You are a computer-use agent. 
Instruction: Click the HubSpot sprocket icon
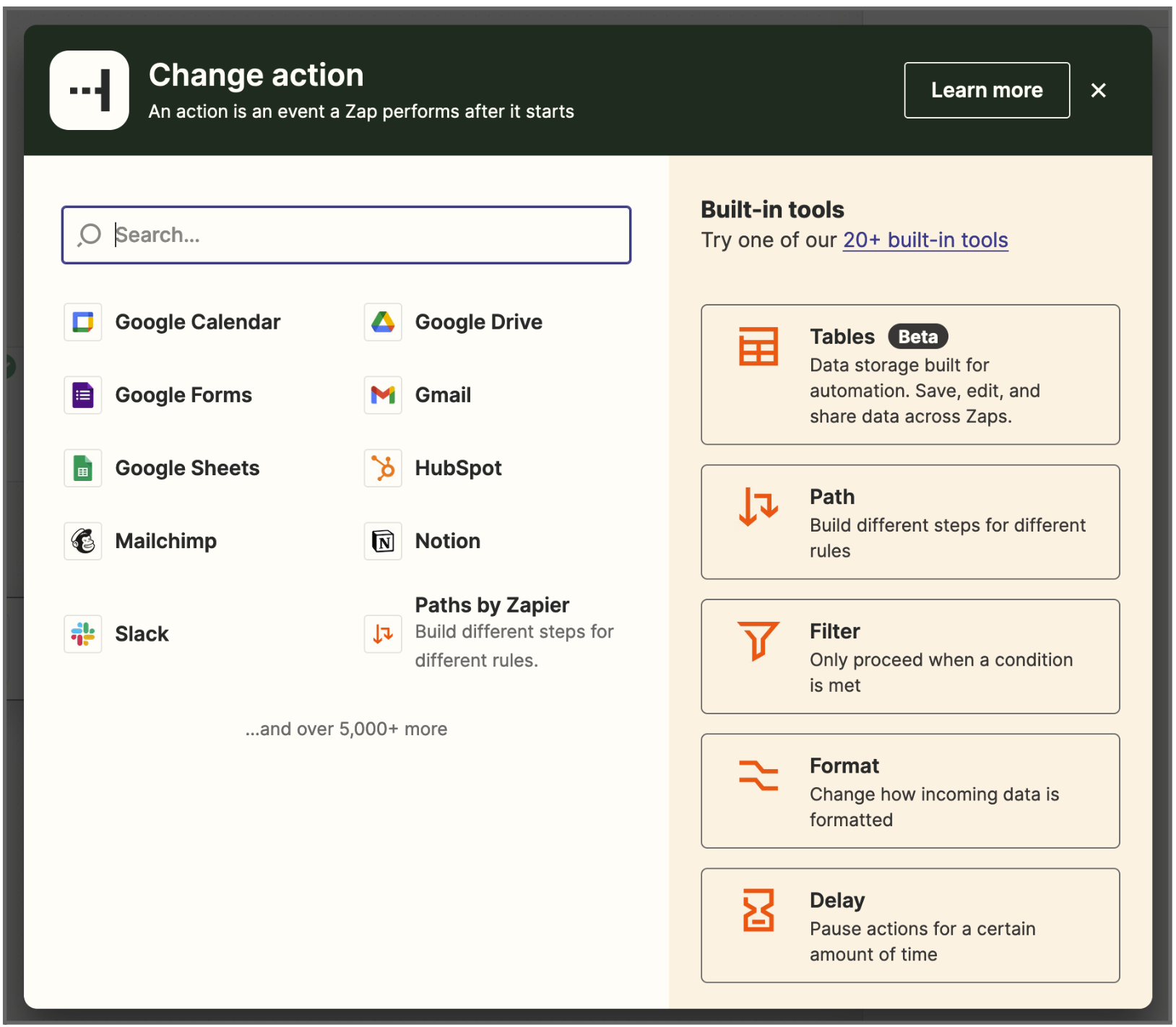pyautogui.click(x=383, y=468)
